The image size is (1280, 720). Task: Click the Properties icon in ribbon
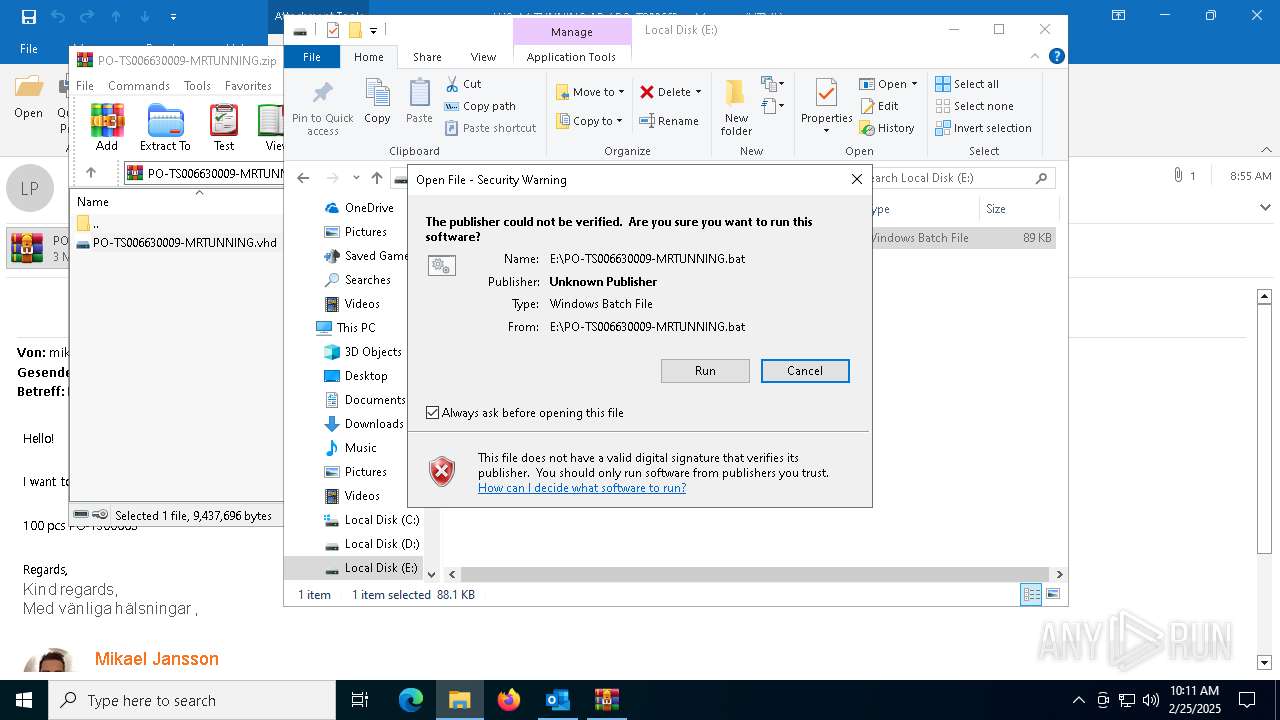point(826,94)
